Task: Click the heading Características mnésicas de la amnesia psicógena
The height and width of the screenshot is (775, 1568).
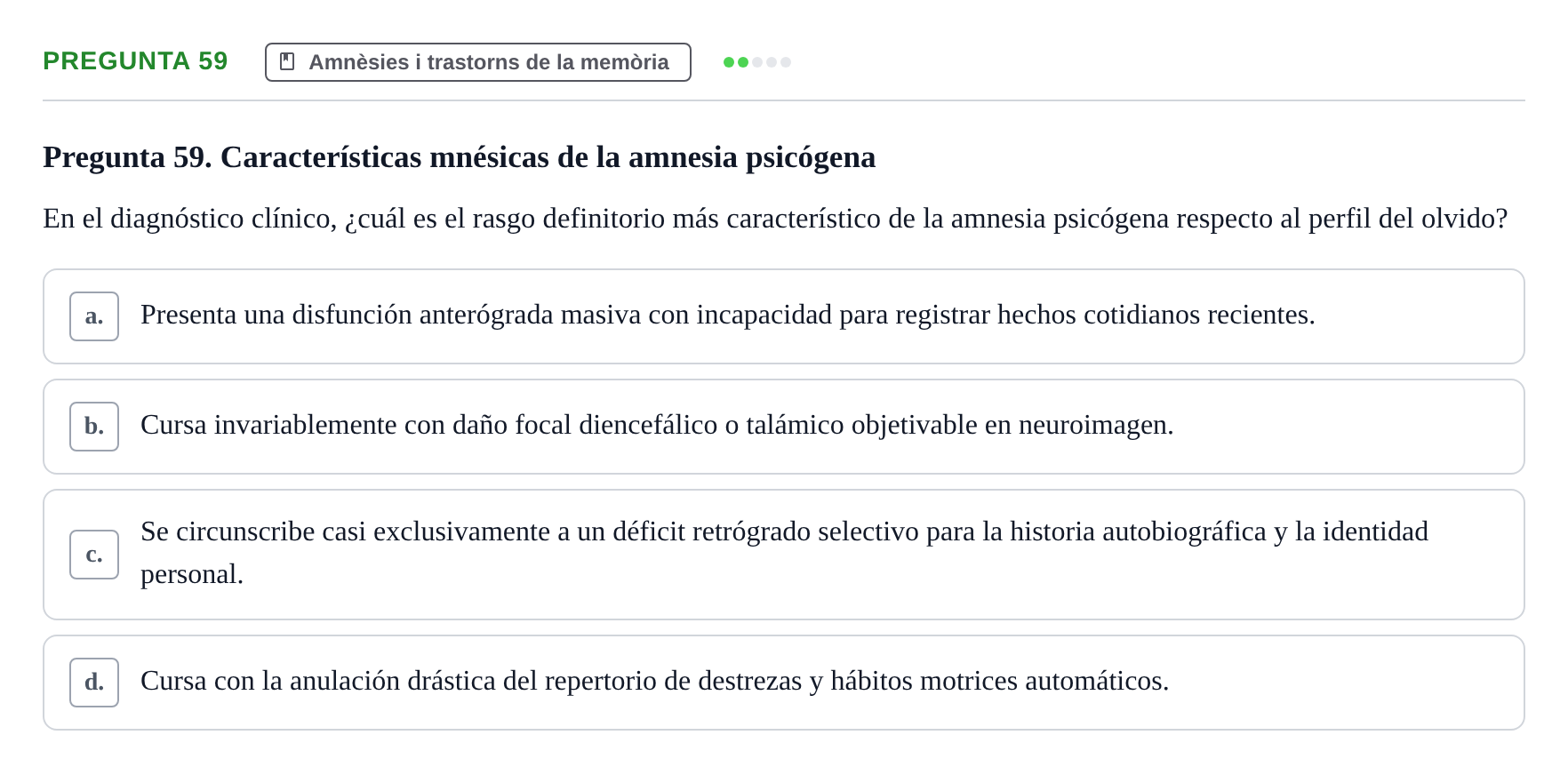Action: pyautogui.click(x=460, y=157)
